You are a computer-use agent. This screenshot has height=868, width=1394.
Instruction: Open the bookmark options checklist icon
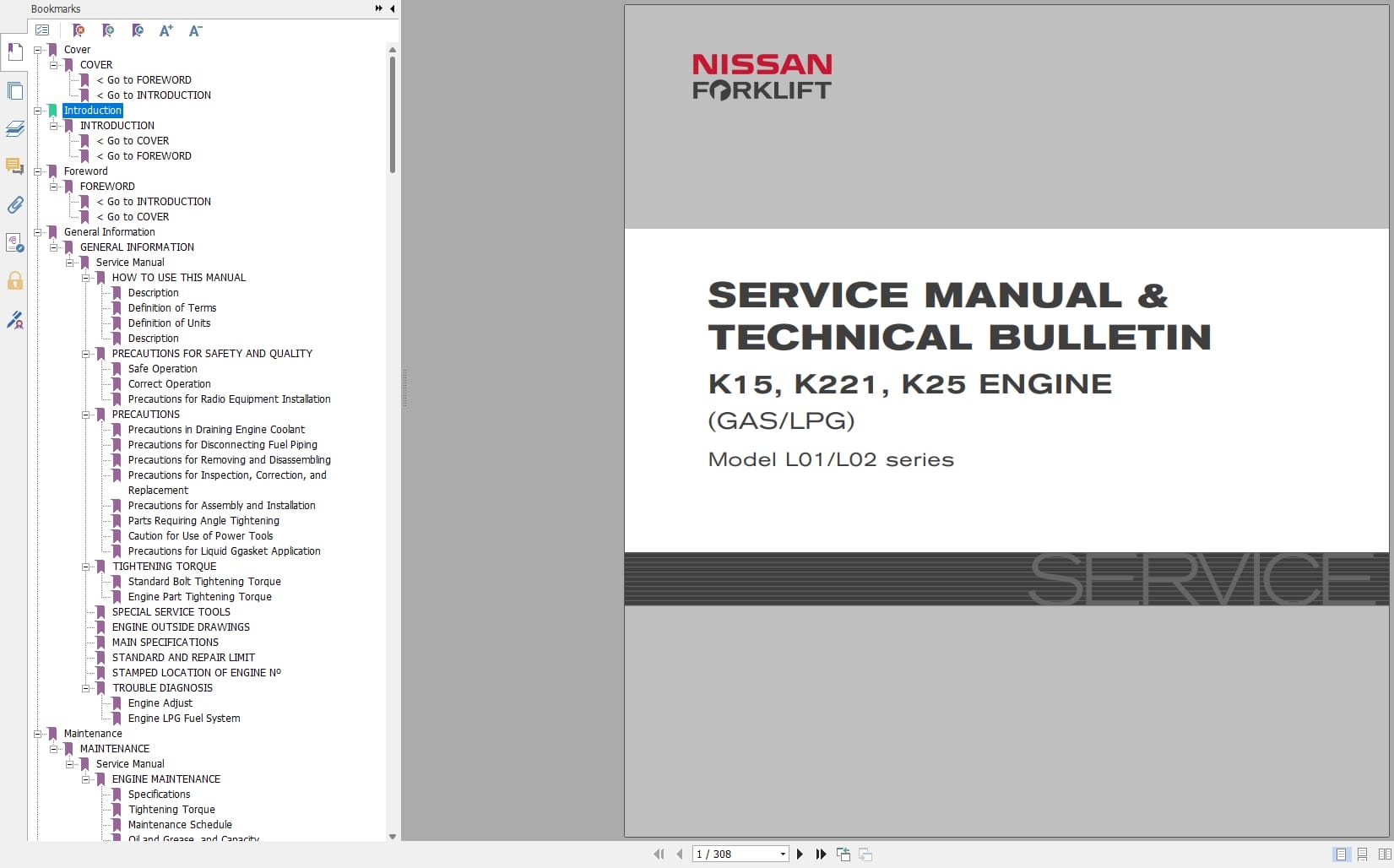point(42,30)
